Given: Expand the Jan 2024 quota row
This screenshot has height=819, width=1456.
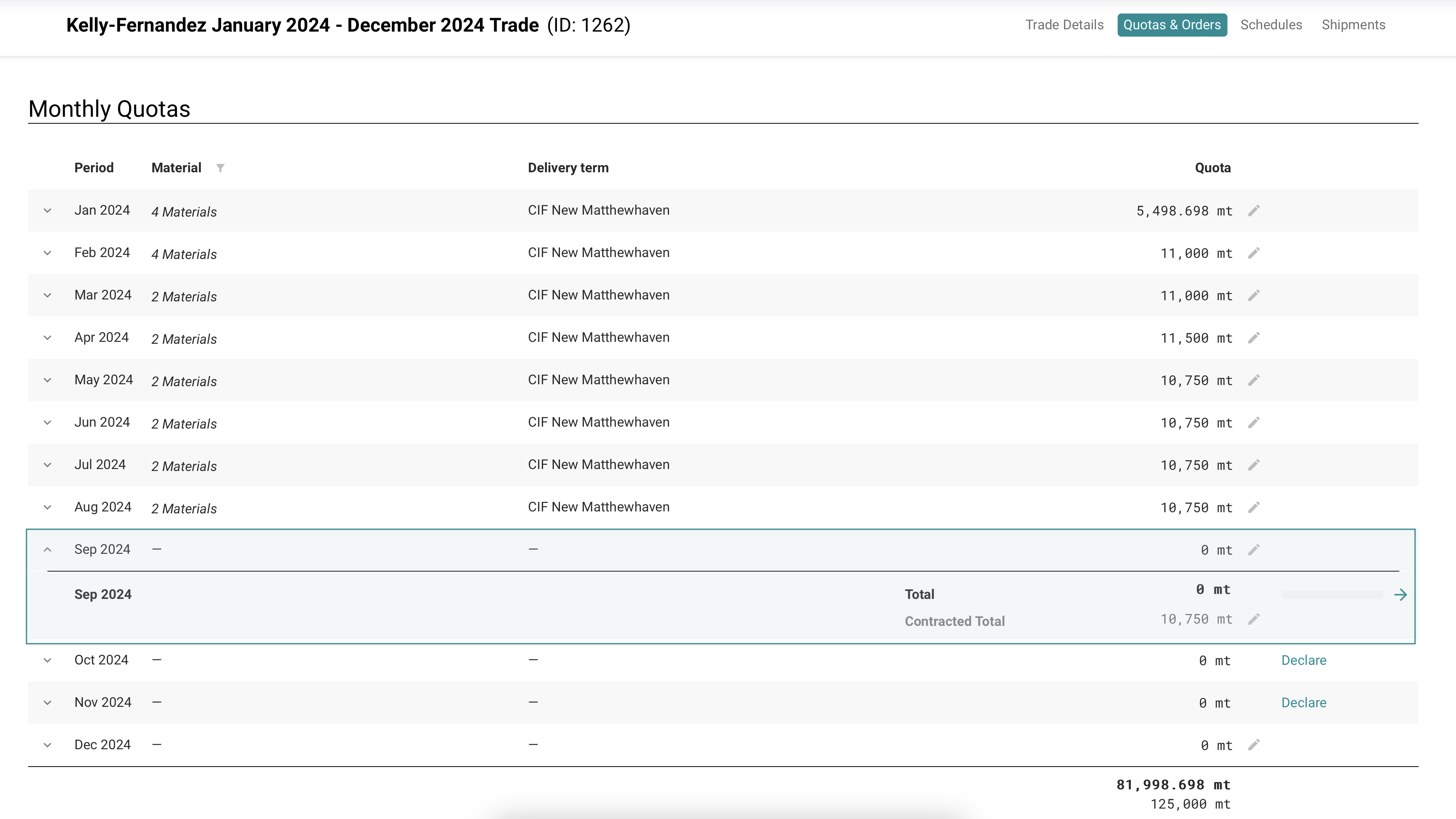Looking at the screenshot, I should click(47, 211).
